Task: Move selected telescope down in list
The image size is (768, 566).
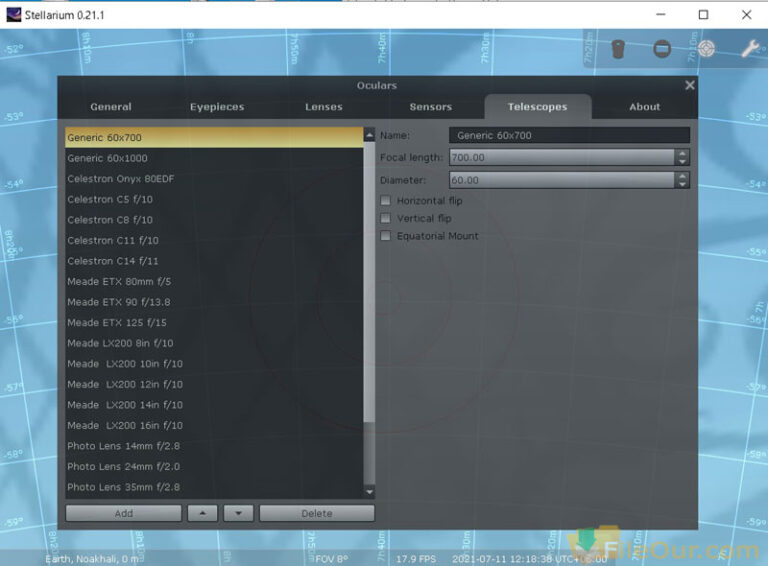Action: point(239,513)
